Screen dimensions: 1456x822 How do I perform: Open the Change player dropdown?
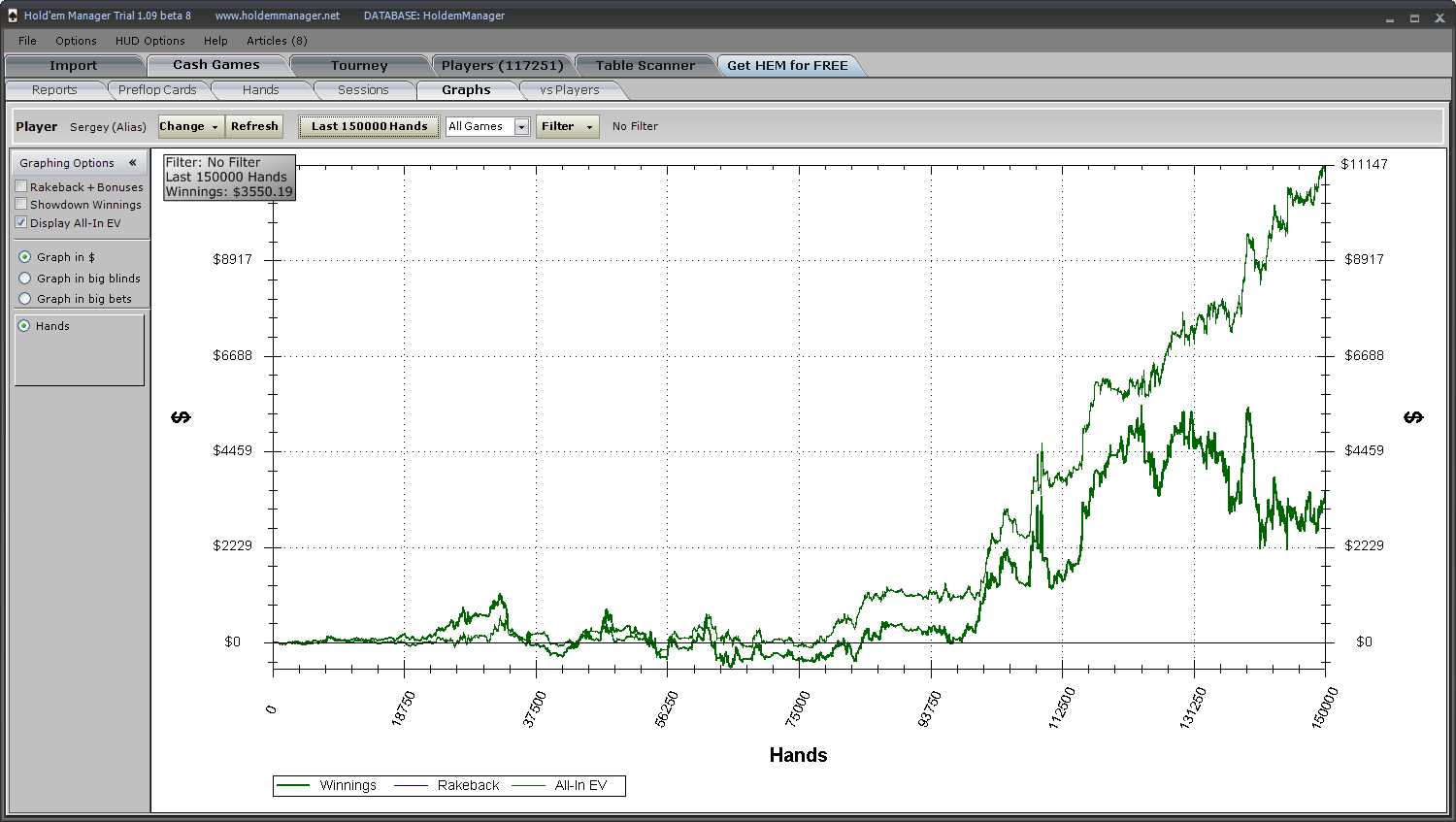coord(190,126)
